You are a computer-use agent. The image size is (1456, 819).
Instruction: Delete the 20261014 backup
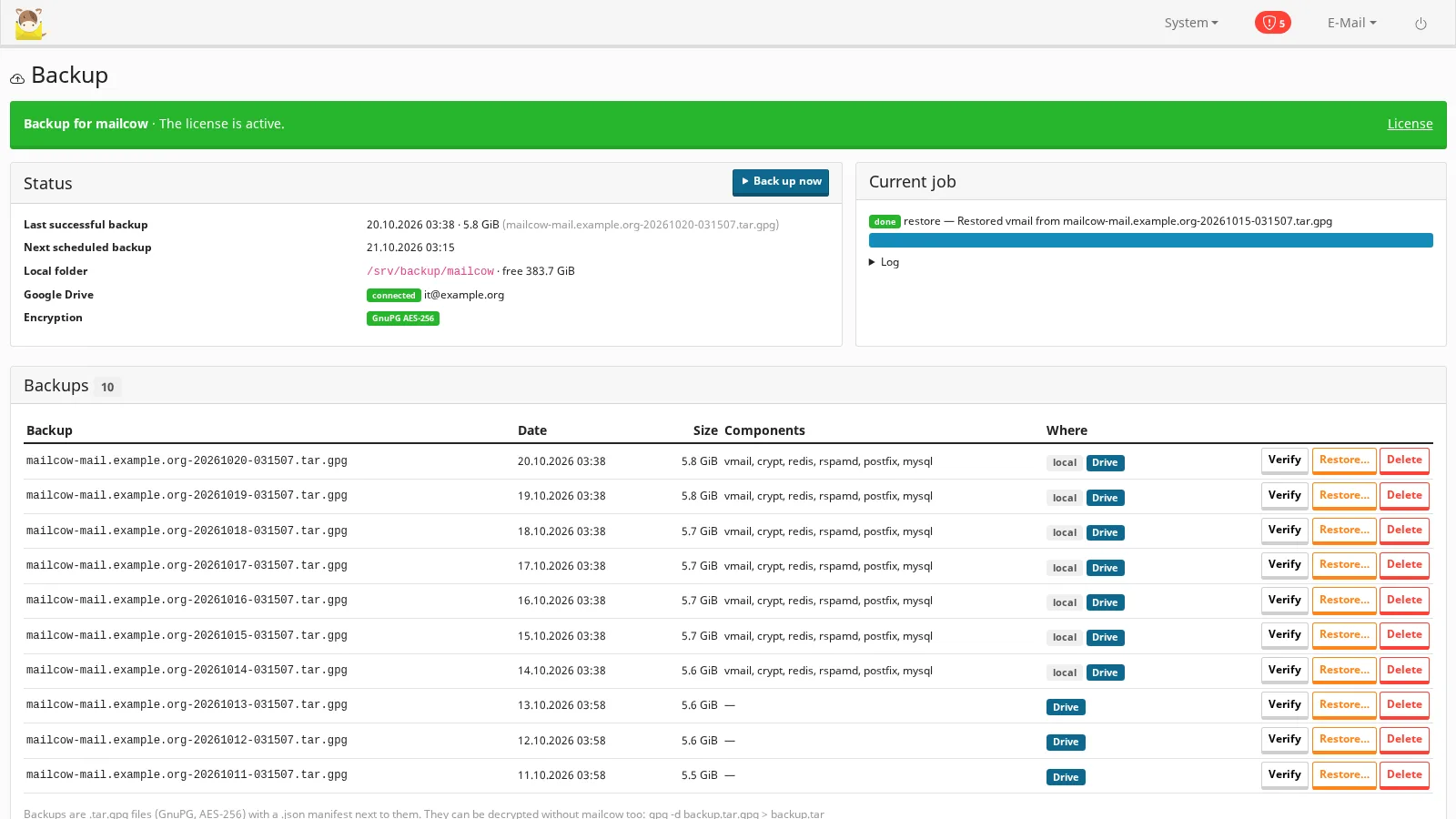coord(1404,671)
